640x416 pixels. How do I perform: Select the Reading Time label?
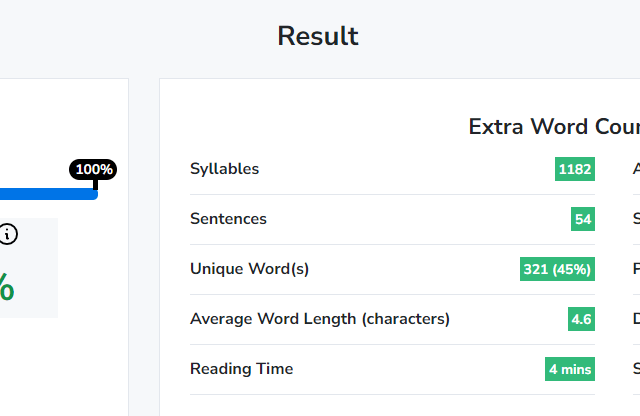[241, 369]
